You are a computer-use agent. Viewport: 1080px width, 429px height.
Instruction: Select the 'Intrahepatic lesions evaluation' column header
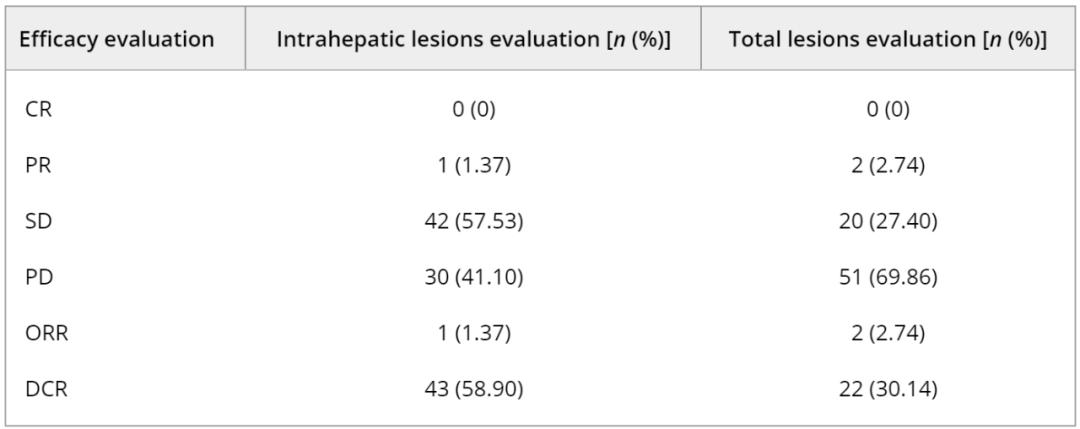point(473,40)
